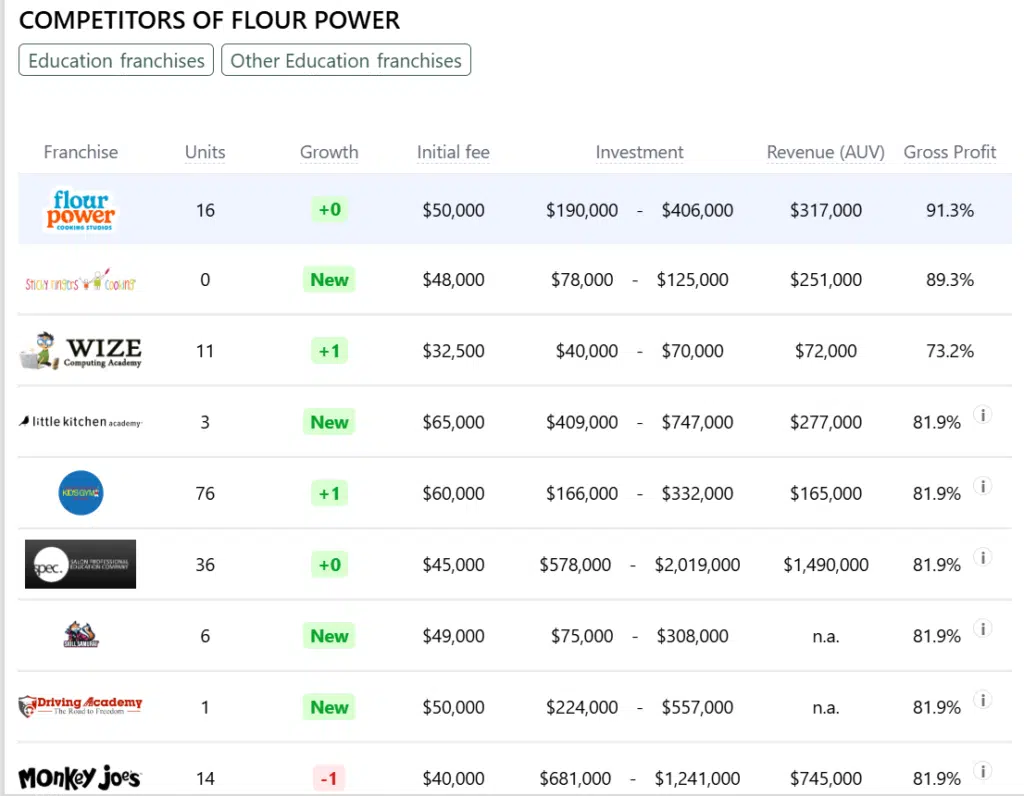This screenshot has width=1024, height=796.
Task: Click the Gross Profit column header
Action: pos(950,152)
